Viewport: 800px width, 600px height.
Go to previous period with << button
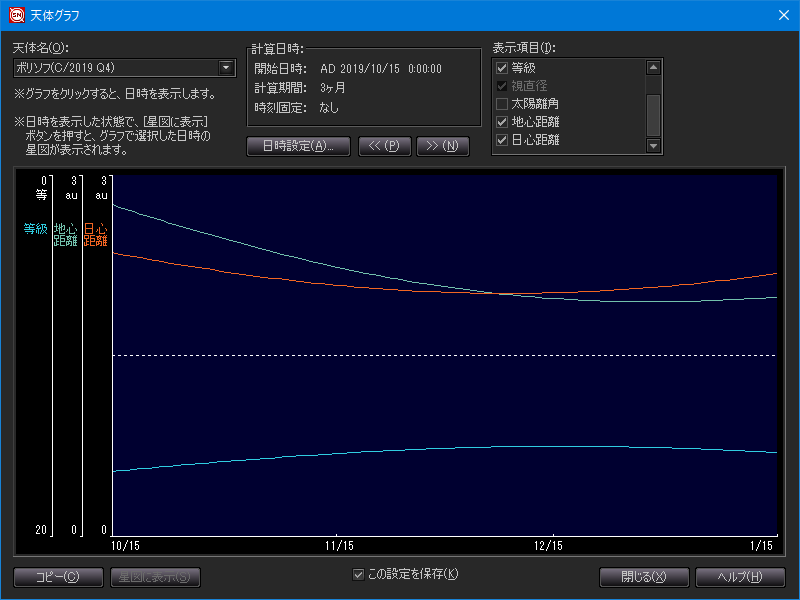(383, 146)
